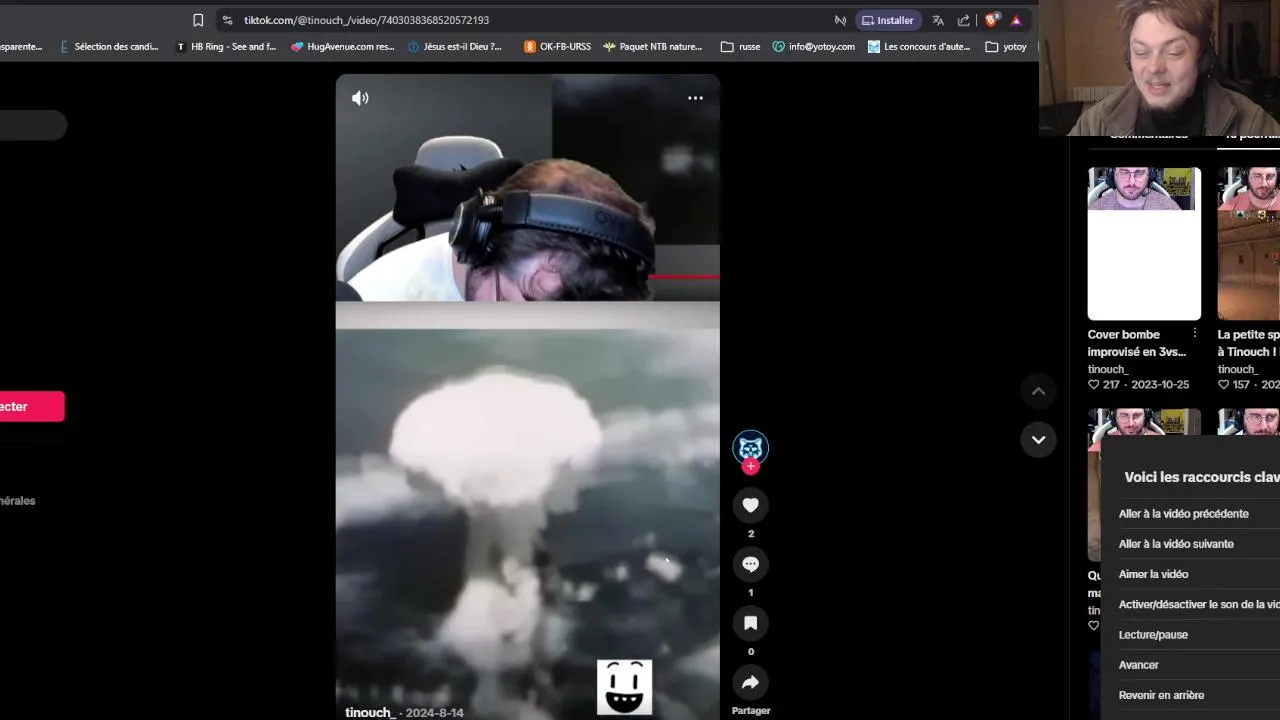Open 'Les concours d'aute...' bookmark
The image size is (1280, 720).
[919, 46]
